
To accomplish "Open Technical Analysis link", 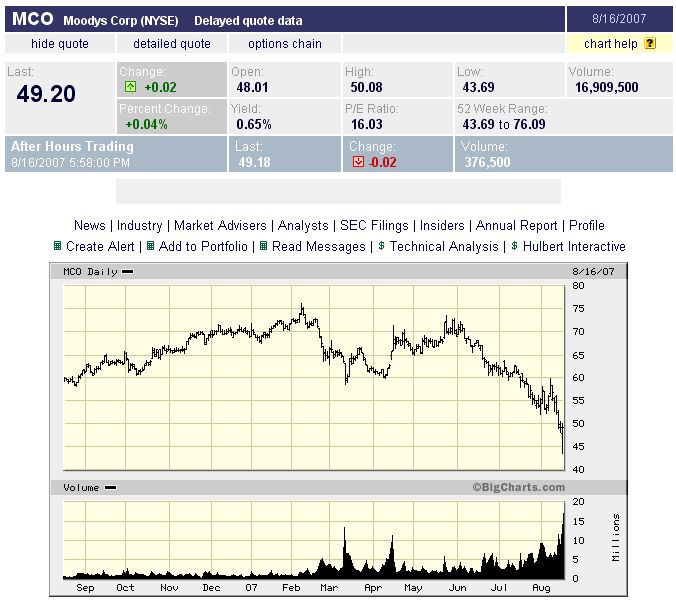I will coord(444,246).
